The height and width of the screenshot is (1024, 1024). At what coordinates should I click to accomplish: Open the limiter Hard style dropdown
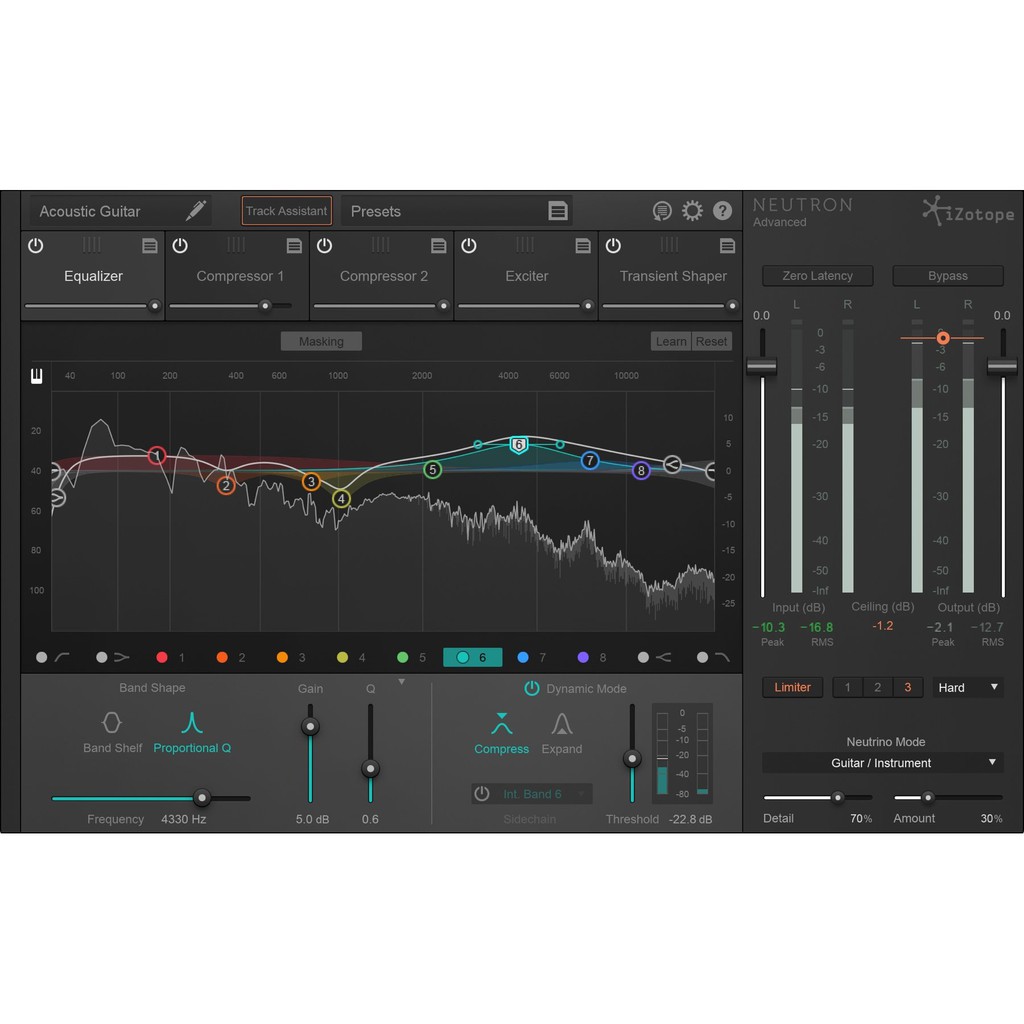pyautogui.click(x=967, y=688)
